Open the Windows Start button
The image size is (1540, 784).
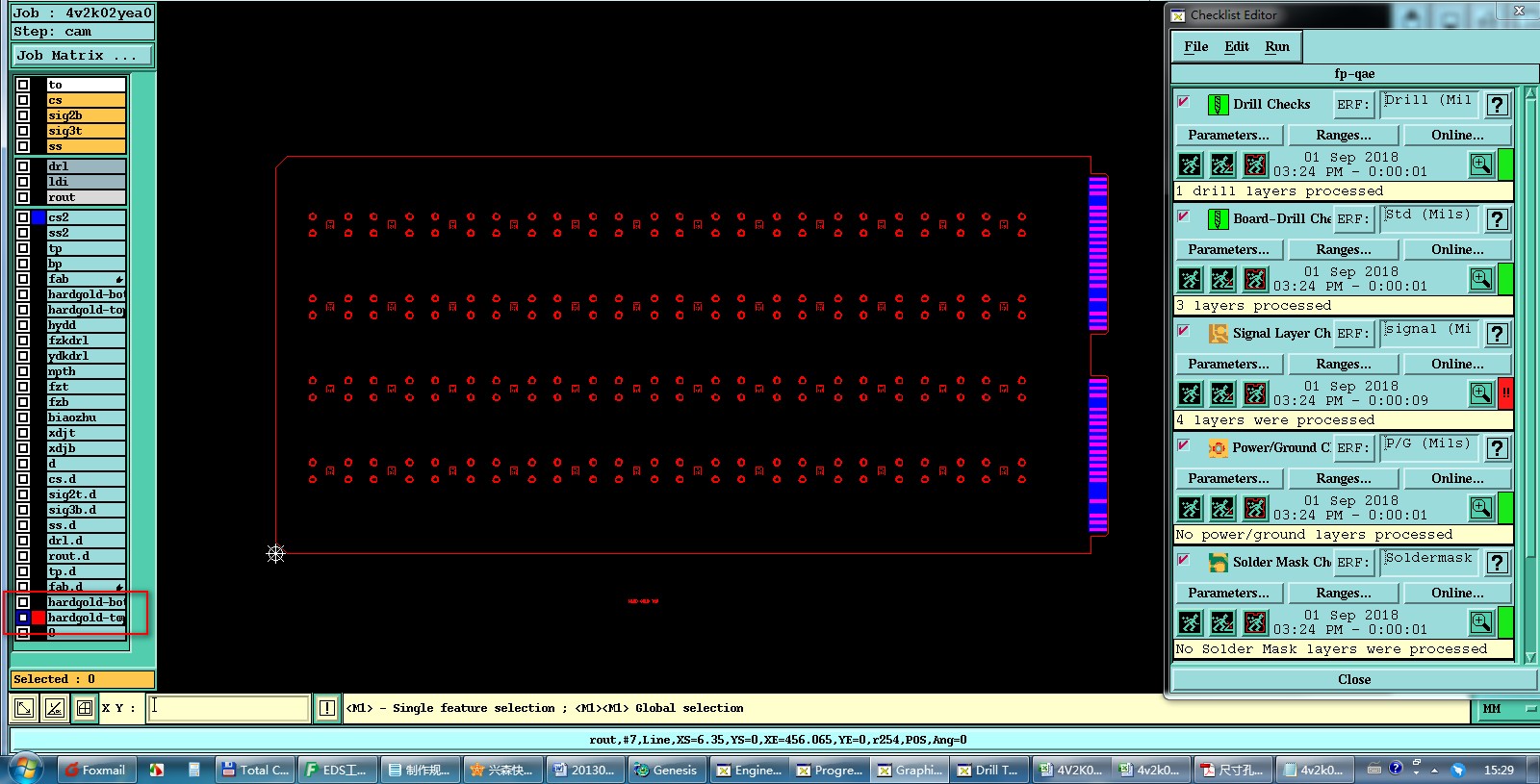26,769
